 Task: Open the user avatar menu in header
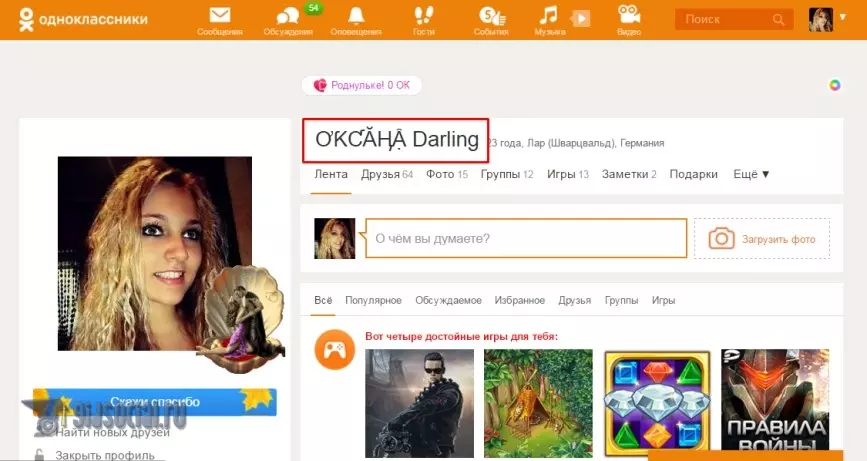point(821,19)
